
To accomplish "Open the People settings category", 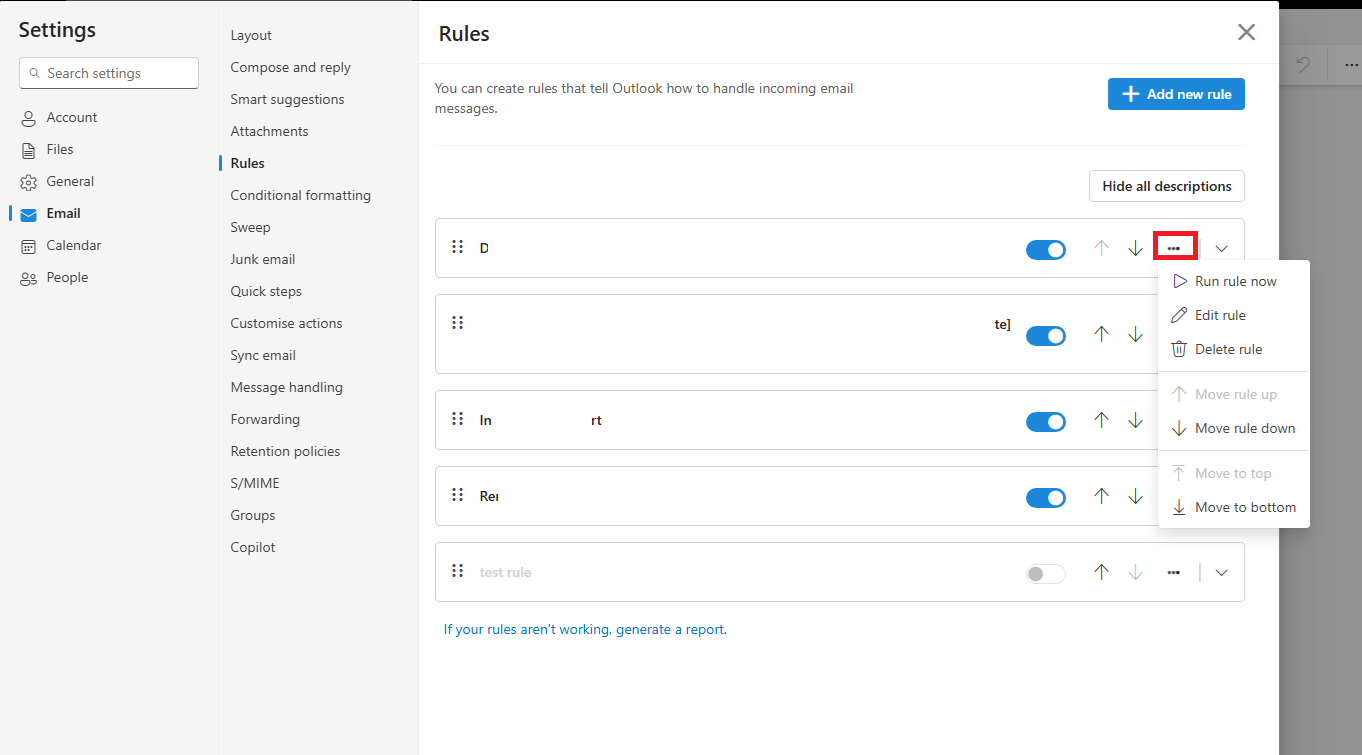I will coord(54,277).
